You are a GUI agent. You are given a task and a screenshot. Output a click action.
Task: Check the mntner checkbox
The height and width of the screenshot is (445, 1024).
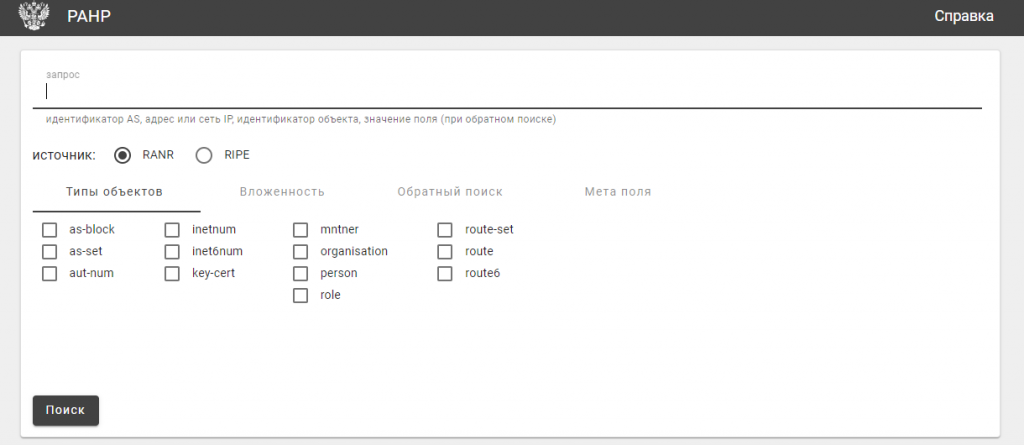pos(301,230)
